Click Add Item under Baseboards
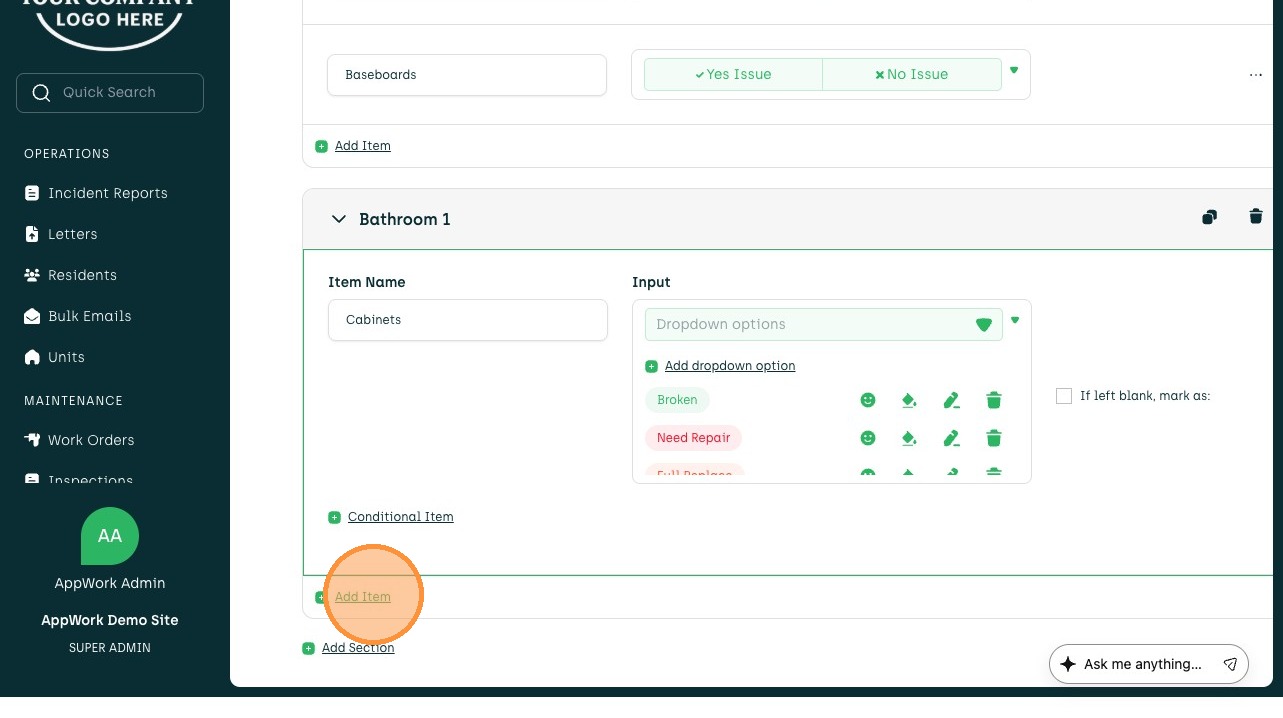 (x=362, y=146)
